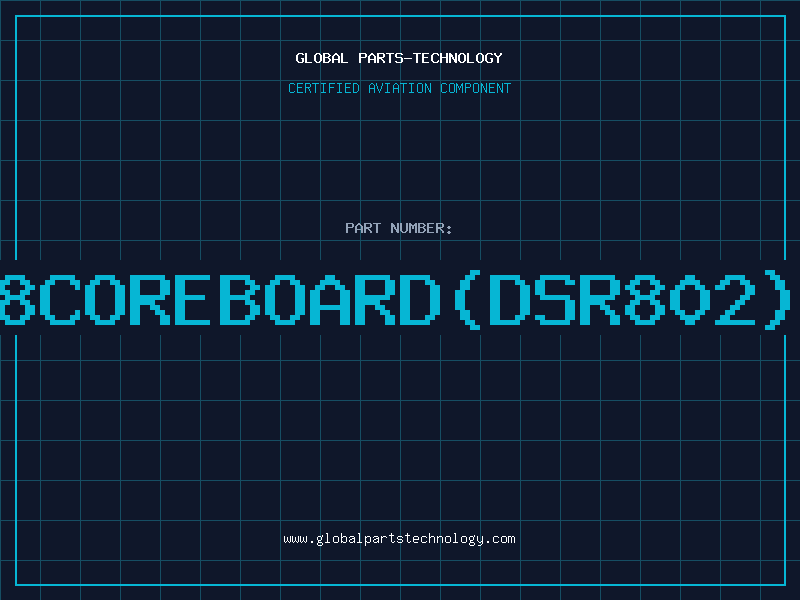
Task: Select the word TECHNOLOGY in header
Action: [458, 58]
